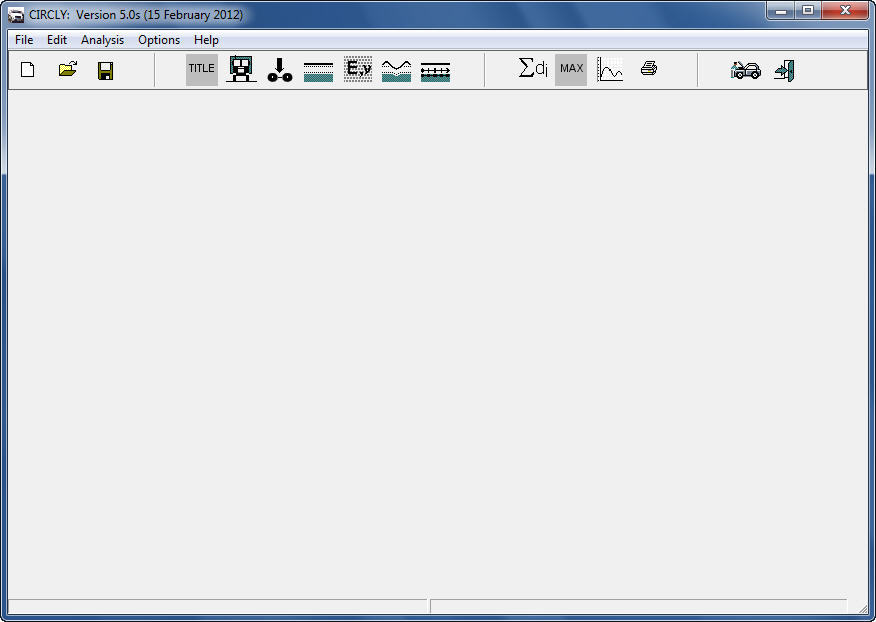Screen dimensions: 876x622
Task: Create a new file with blank page icon
Action: pos(27,70)
